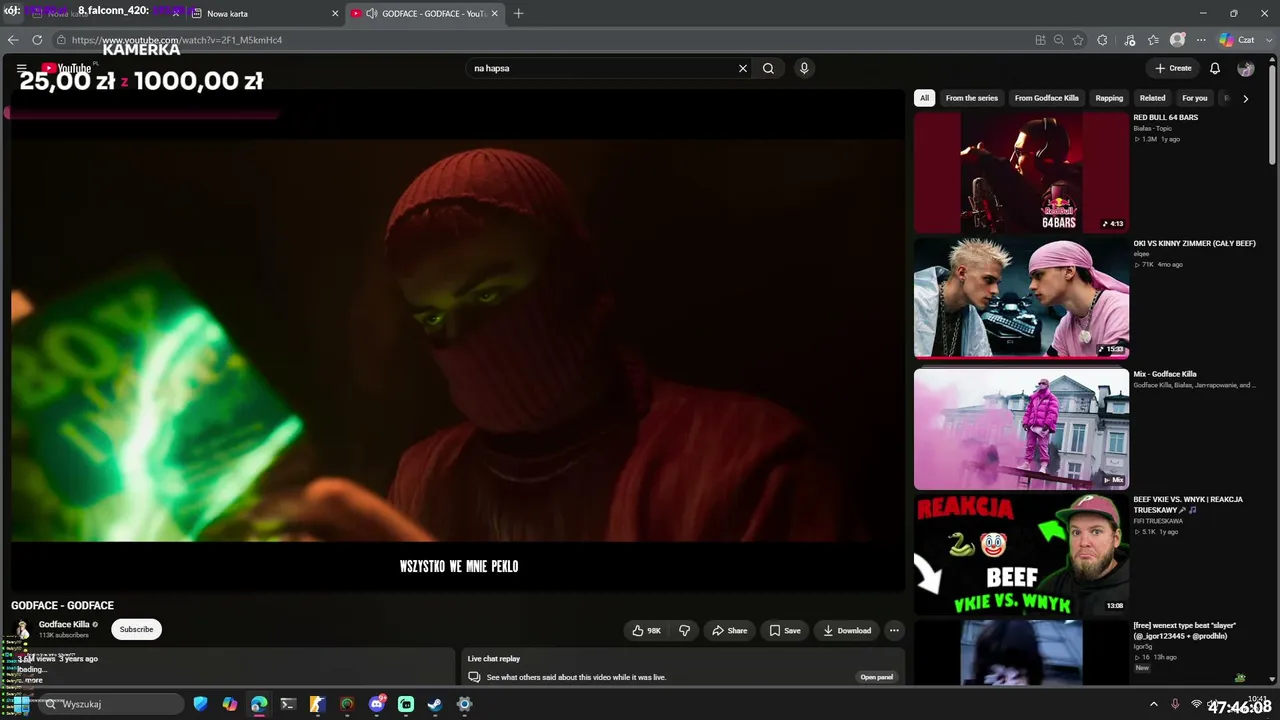Dislike the GODFACE video
Image resolution: width=1280 pixels, height=720 pixels.
pyautogui.click(x=684, y=630)
